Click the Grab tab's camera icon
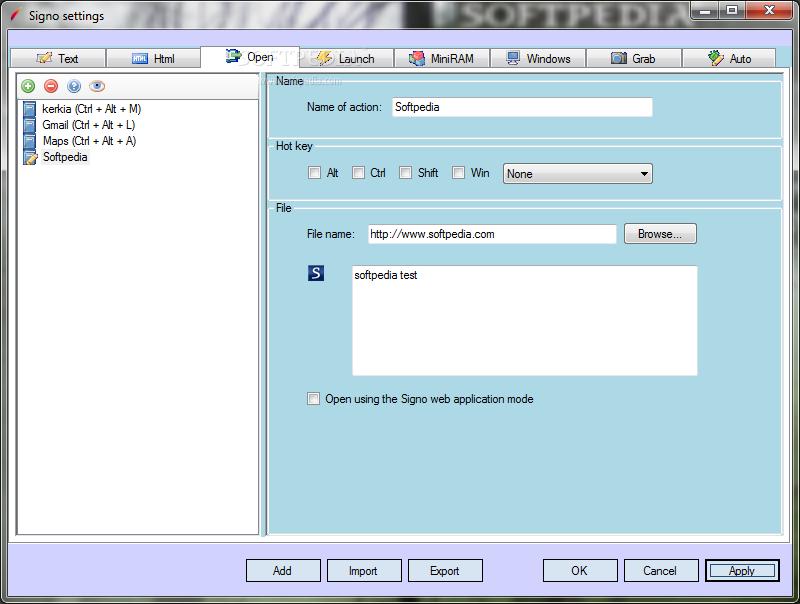Screen dimensions: 800x604 click(618, 58)
